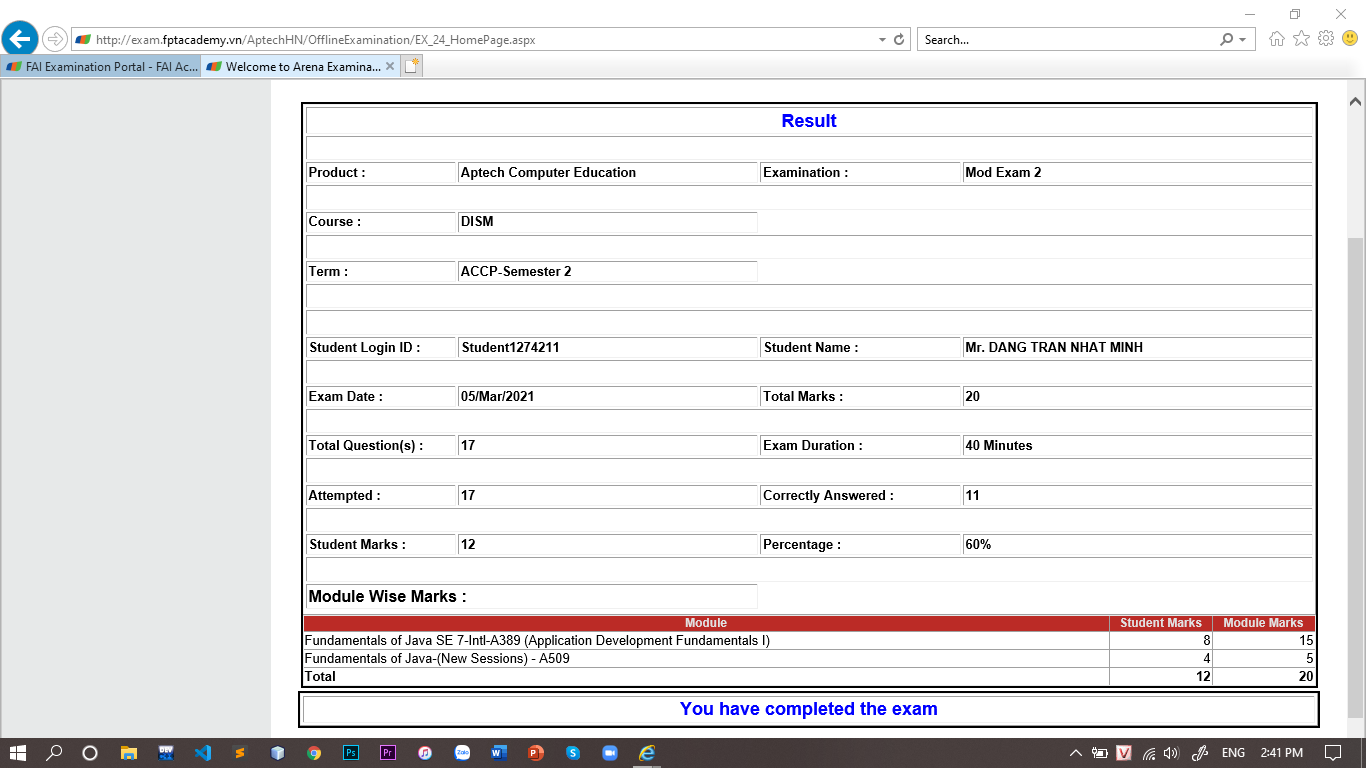Click the Fundamentals of Java-(New Sessions) - A509 row
The height and width of the screenshot is (768, 1366).
809,659
